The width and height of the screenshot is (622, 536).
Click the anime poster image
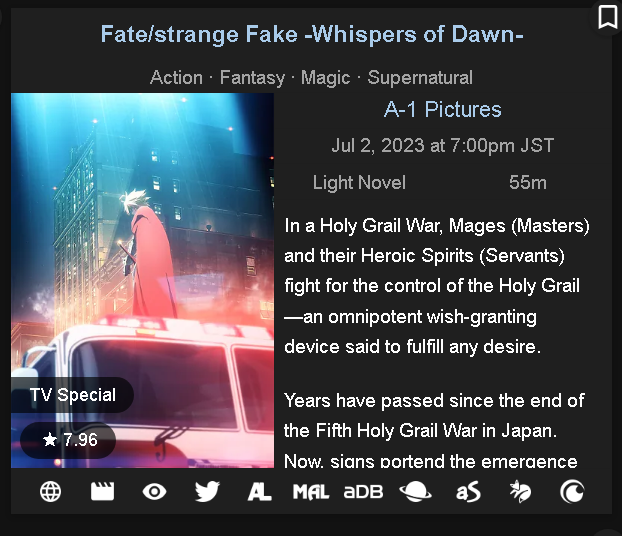142,280
